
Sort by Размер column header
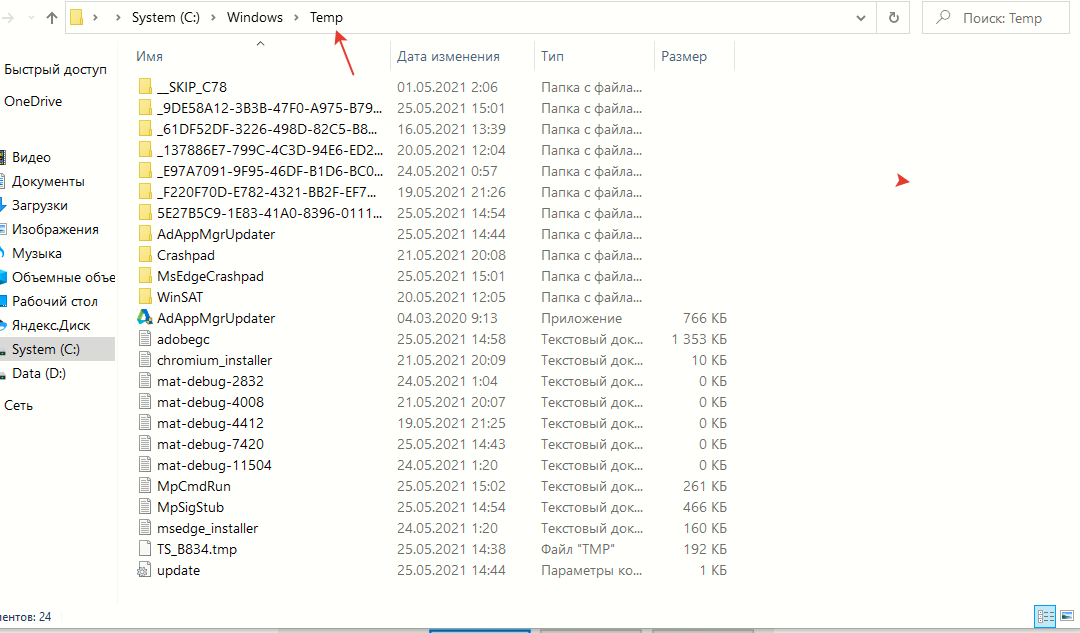point(684,56)
